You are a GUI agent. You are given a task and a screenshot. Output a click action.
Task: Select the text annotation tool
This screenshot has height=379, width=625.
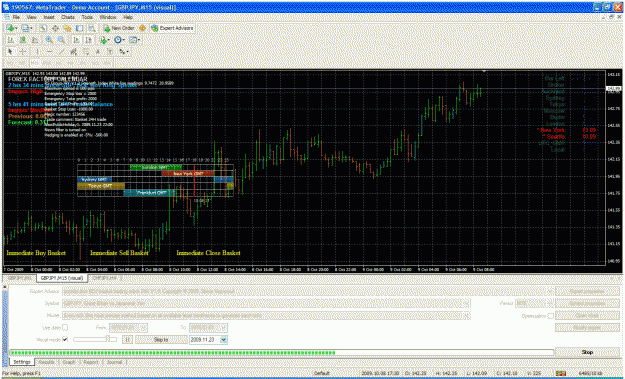(x=98, y=51)
